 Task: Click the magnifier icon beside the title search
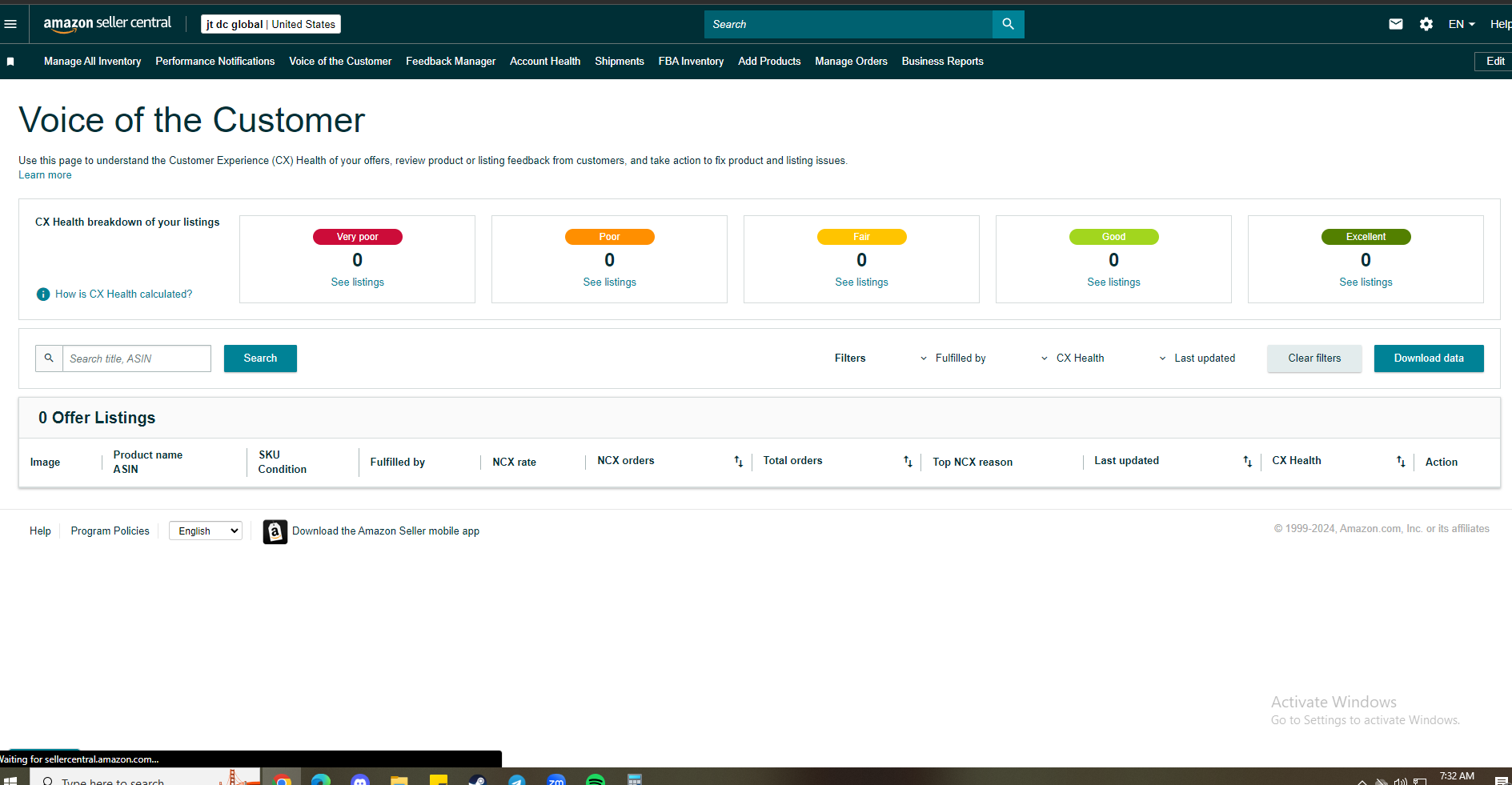49,358
